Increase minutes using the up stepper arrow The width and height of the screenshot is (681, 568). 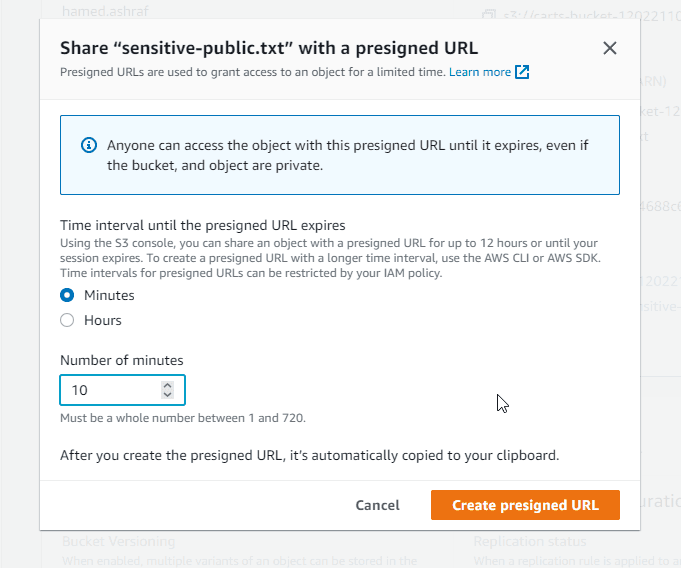tap(167, 385)
